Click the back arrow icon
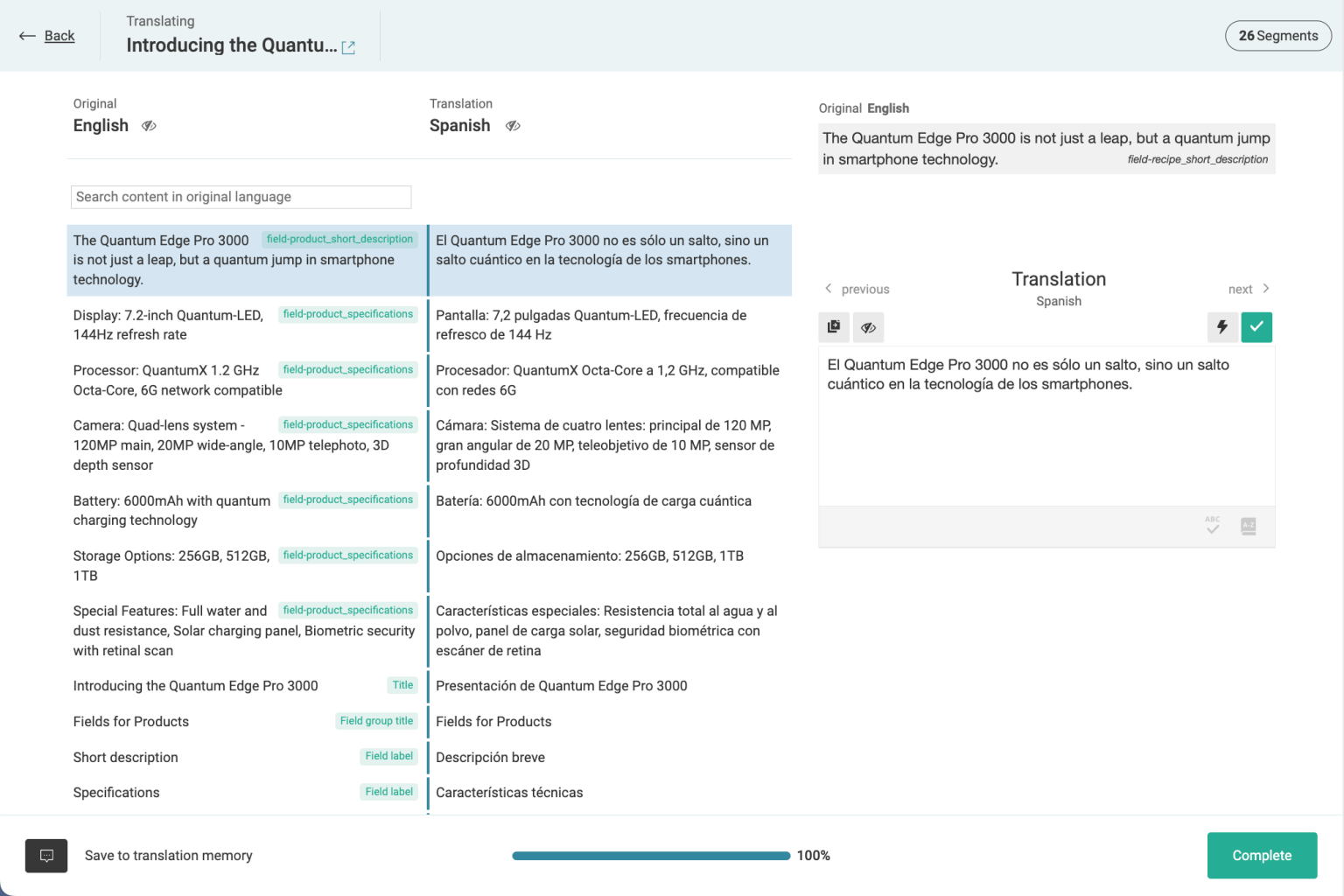Screen dimensions: 1344x896 coord(26,35)
